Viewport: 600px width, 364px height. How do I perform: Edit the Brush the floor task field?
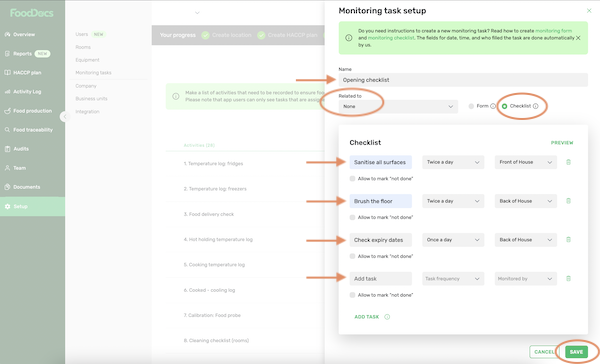380,201
